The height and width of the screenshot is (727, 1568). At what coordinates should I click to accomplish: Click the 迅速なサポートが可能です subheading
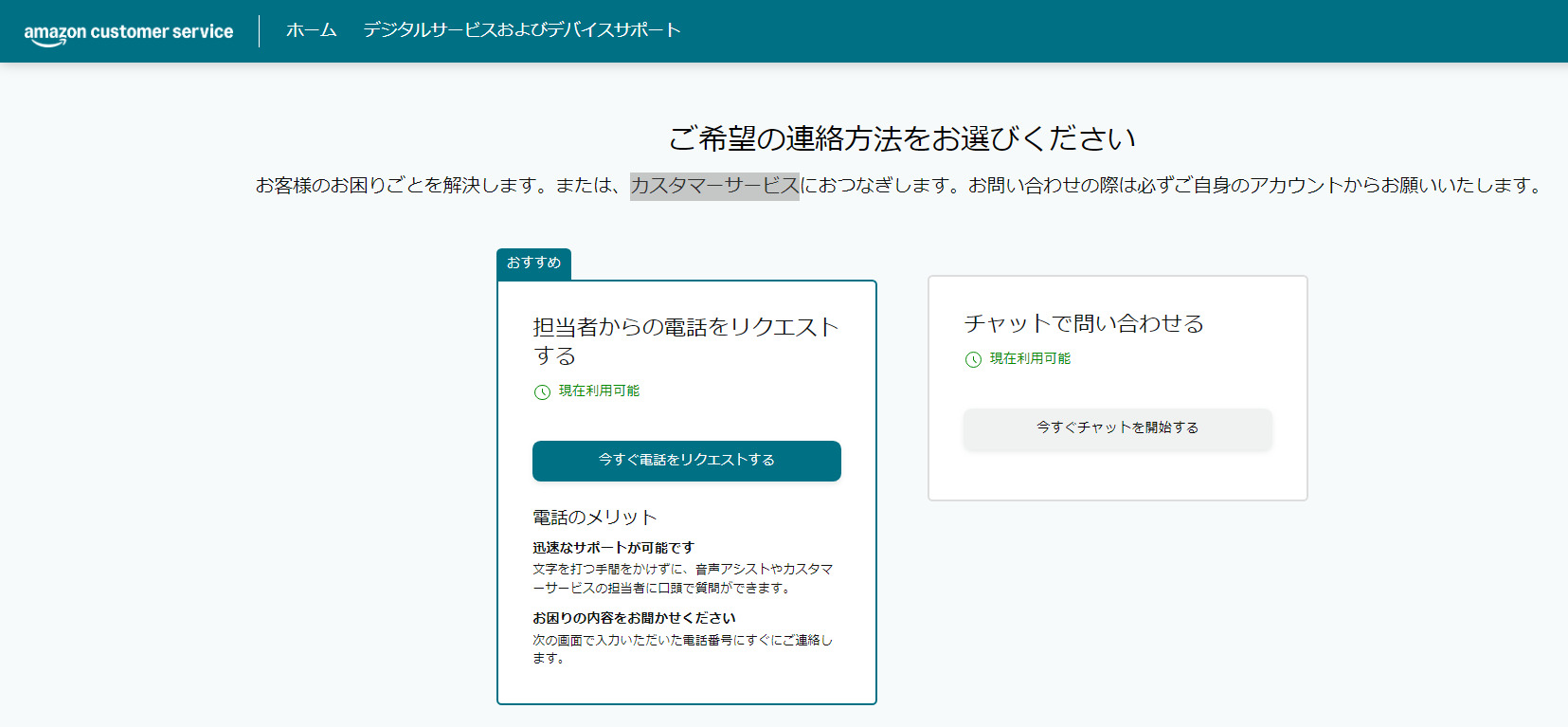613,548
